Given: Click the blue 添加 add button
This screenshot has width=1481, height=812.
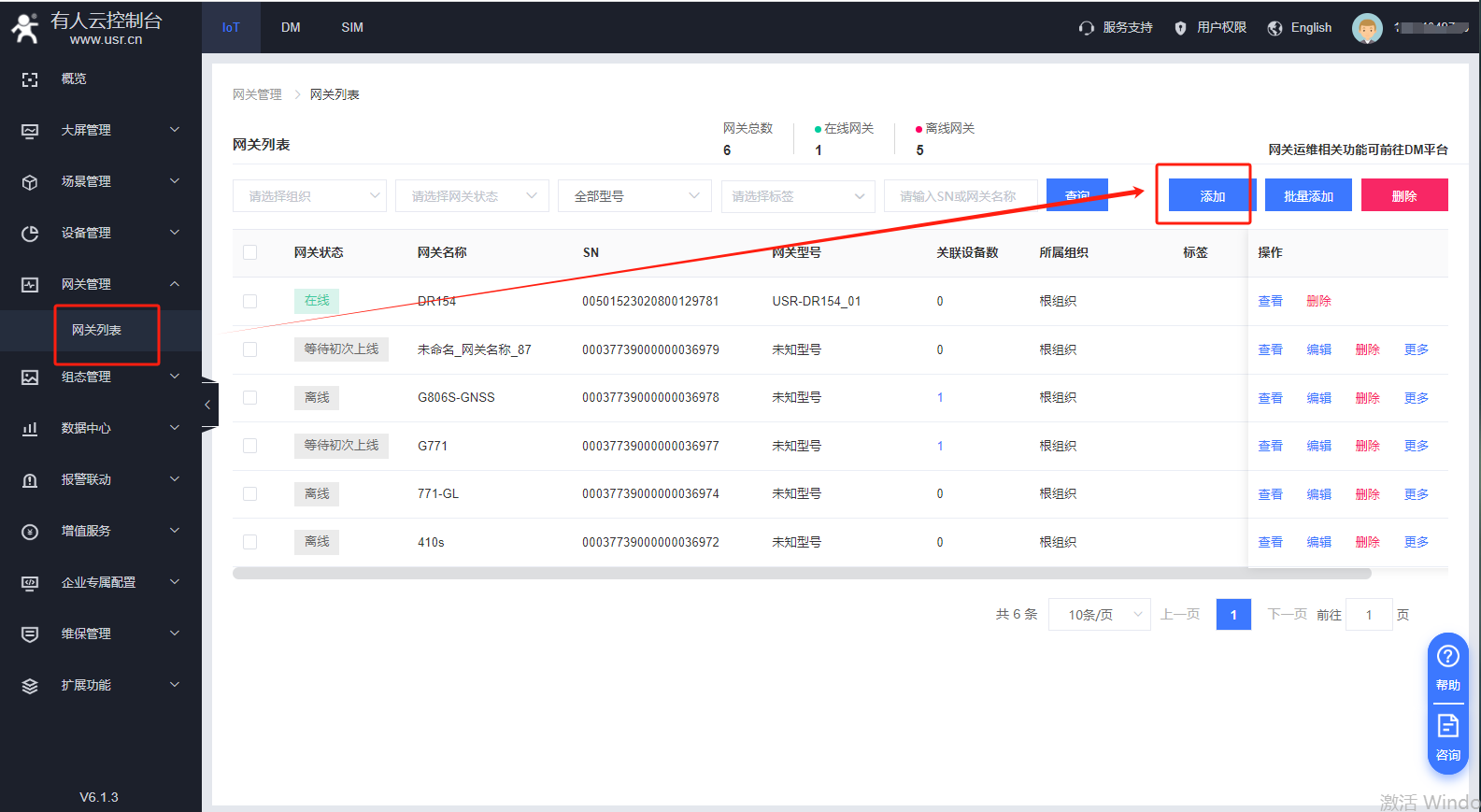Looking at the screenshot, I should point(1211,196).
